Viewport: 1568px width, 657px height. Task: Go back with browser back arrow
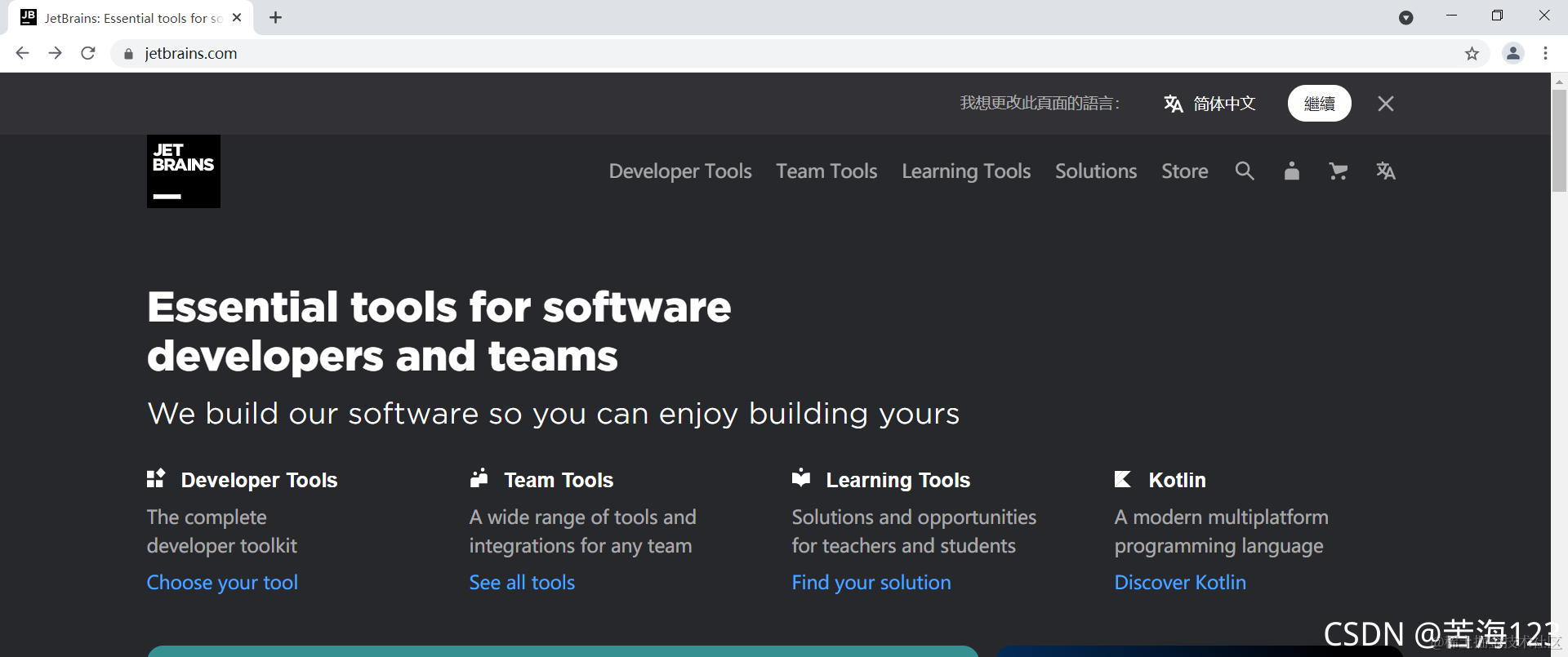[22, 53]
